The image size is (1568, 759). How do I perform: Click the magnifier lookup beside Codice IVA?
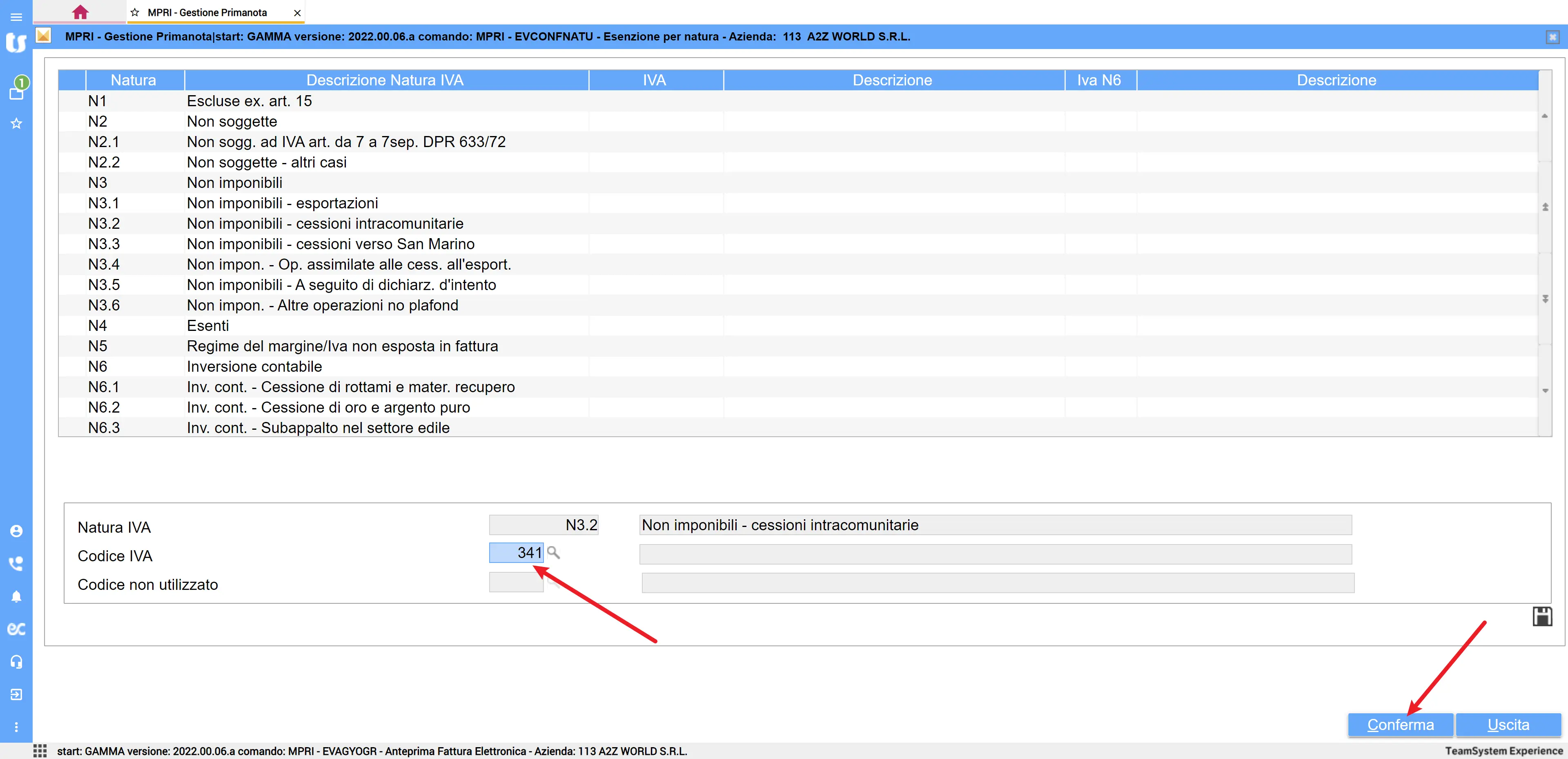[x=553, y=552]
